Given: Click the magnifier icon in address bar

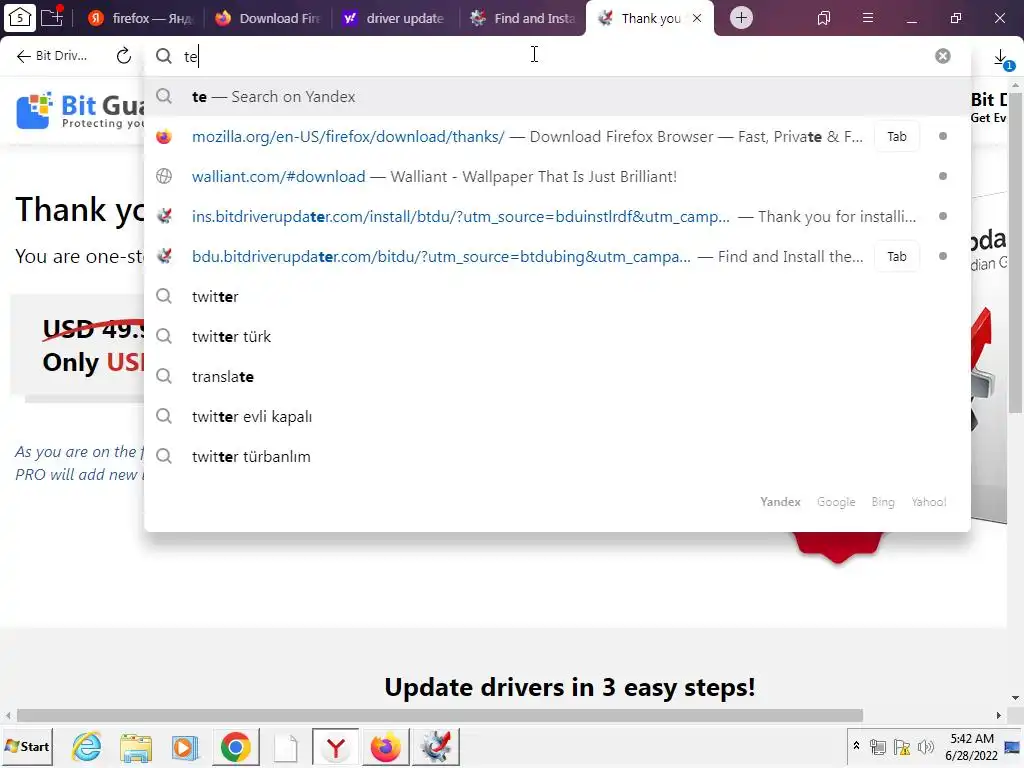Looking at the screenshot, I should (164, 56).
